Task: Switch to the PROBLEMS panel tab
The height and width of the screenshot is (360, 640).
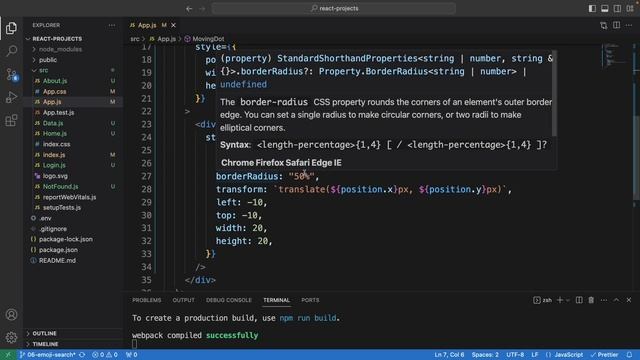Action: point(147,300)
